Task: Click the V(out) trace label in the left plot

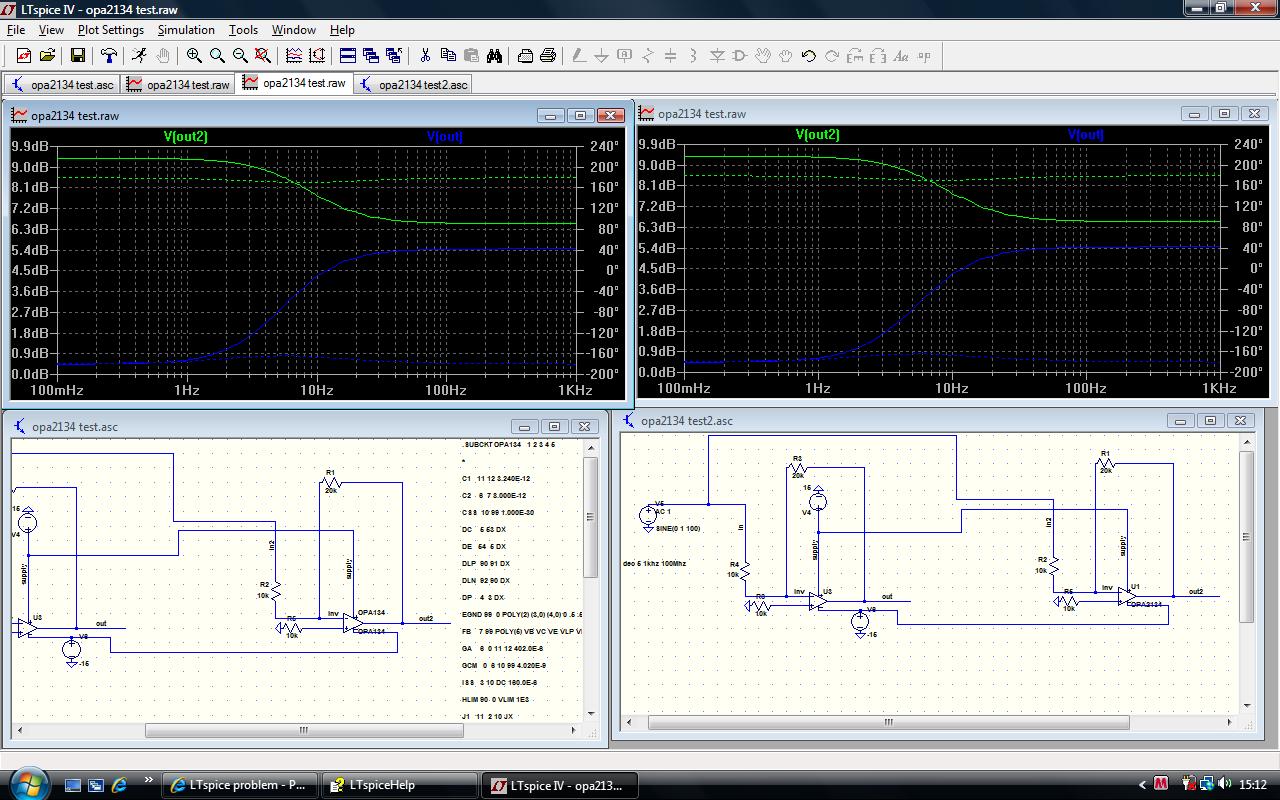Action: pyautogui.click(x=444, y=136)
